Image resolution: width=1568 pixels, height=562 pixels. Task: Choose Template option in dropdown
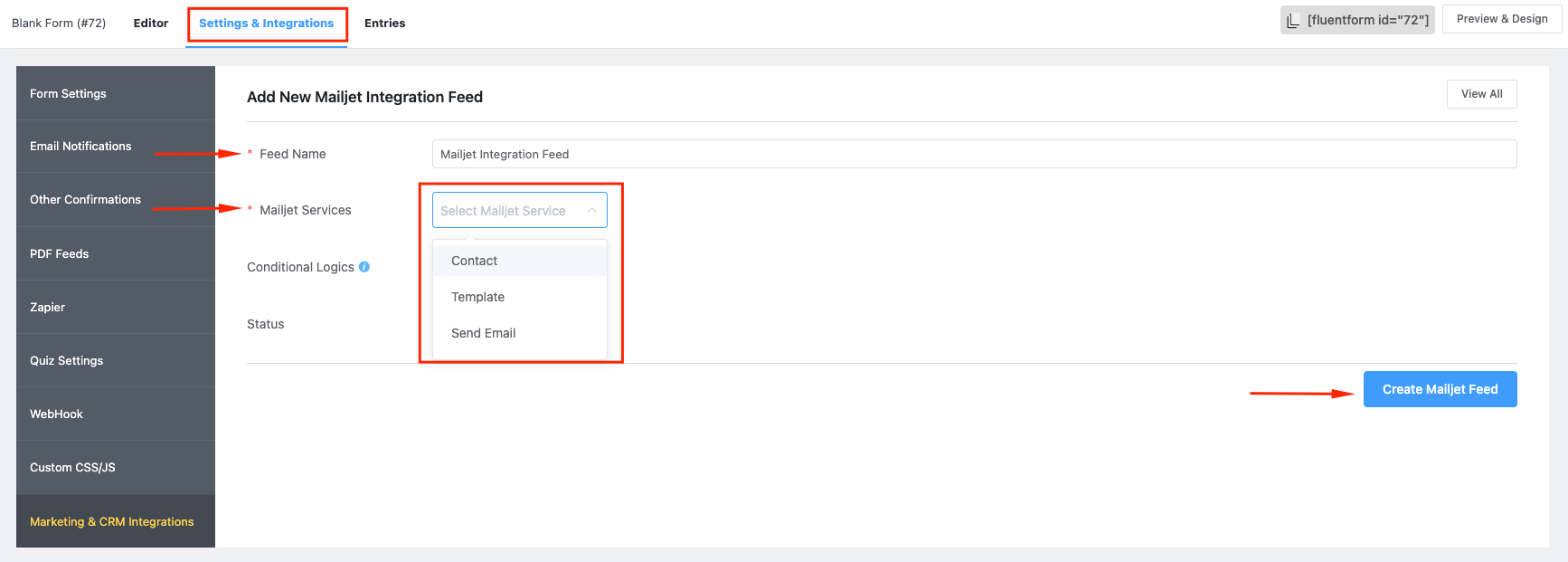[478, 297]
